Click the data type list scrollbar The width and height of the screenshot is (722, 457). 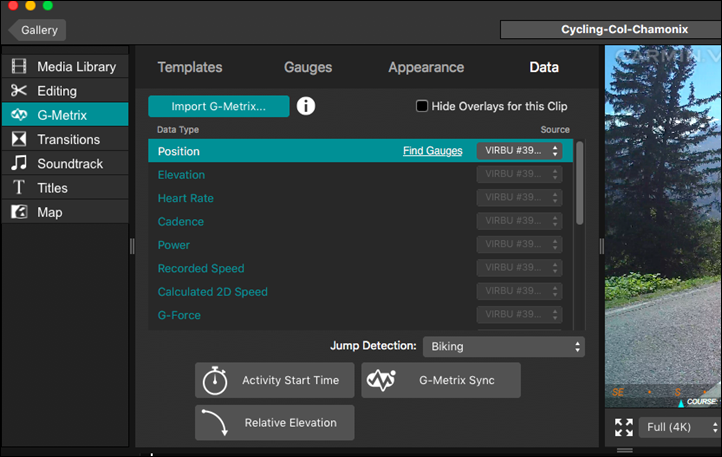point(580,185)
